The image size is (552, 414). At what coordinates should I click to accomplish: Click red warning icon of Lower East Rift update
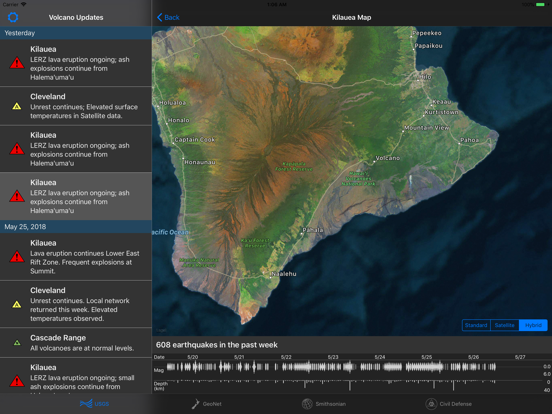point(17,257)
